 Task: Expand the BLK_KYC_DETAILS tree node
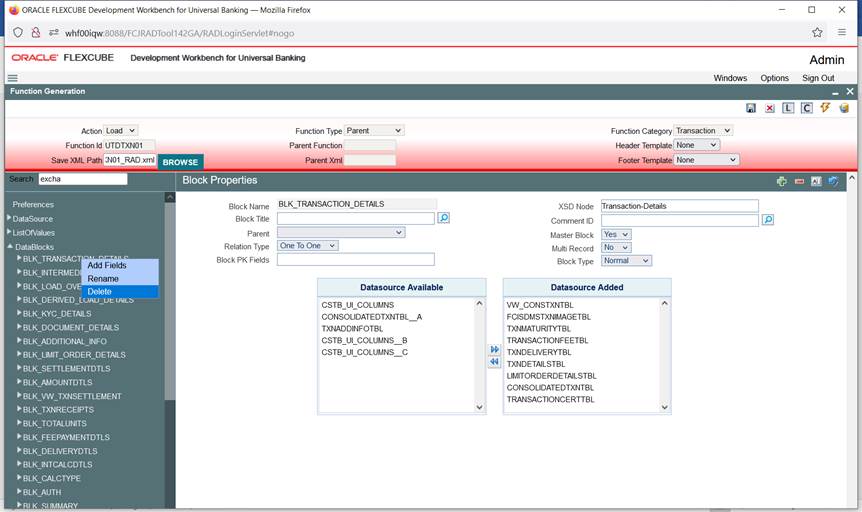pyautogui.click(x=19, y=313)
